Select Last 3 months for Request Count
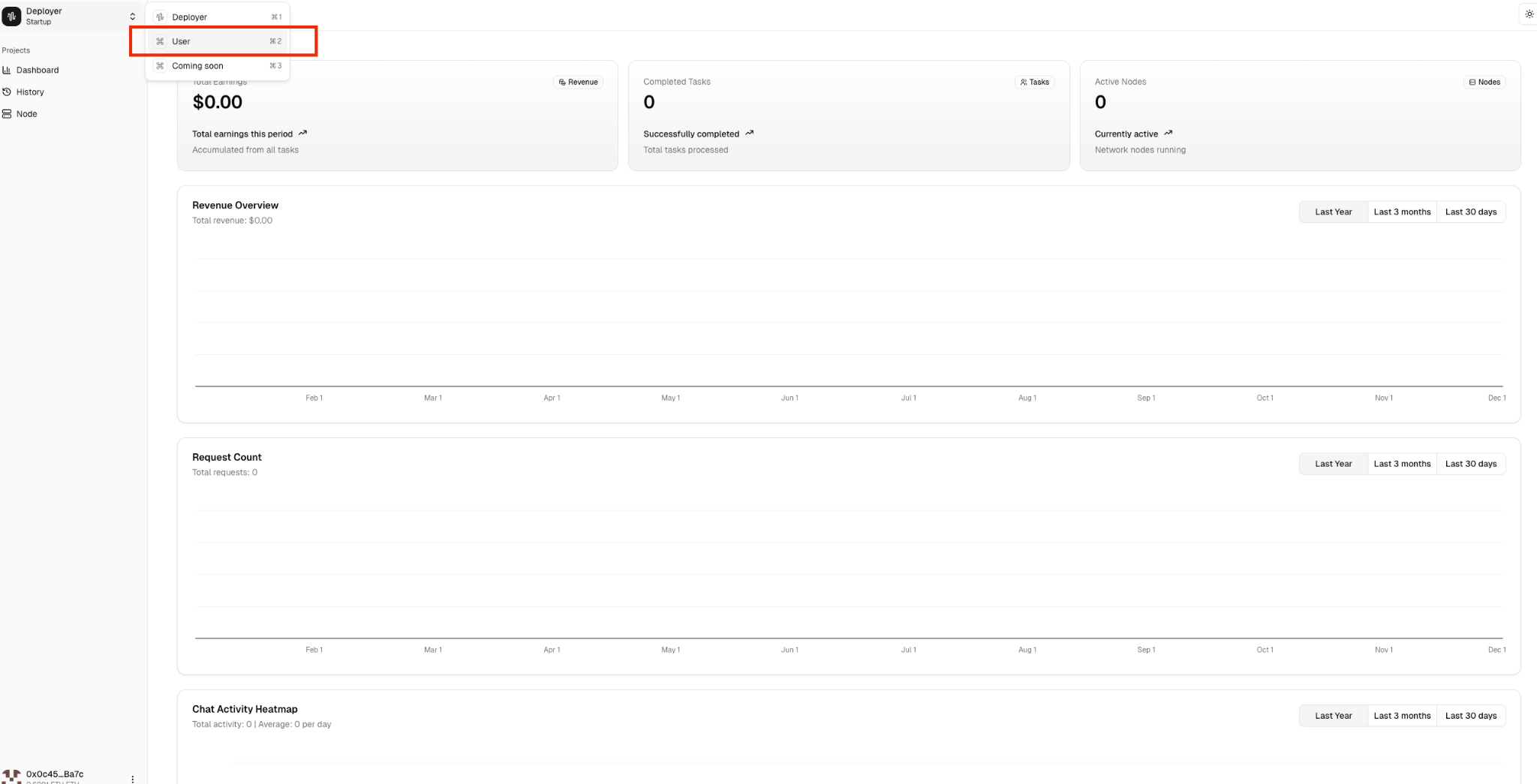Screen dimensions: 1537x784 (x=1402, y=464)
